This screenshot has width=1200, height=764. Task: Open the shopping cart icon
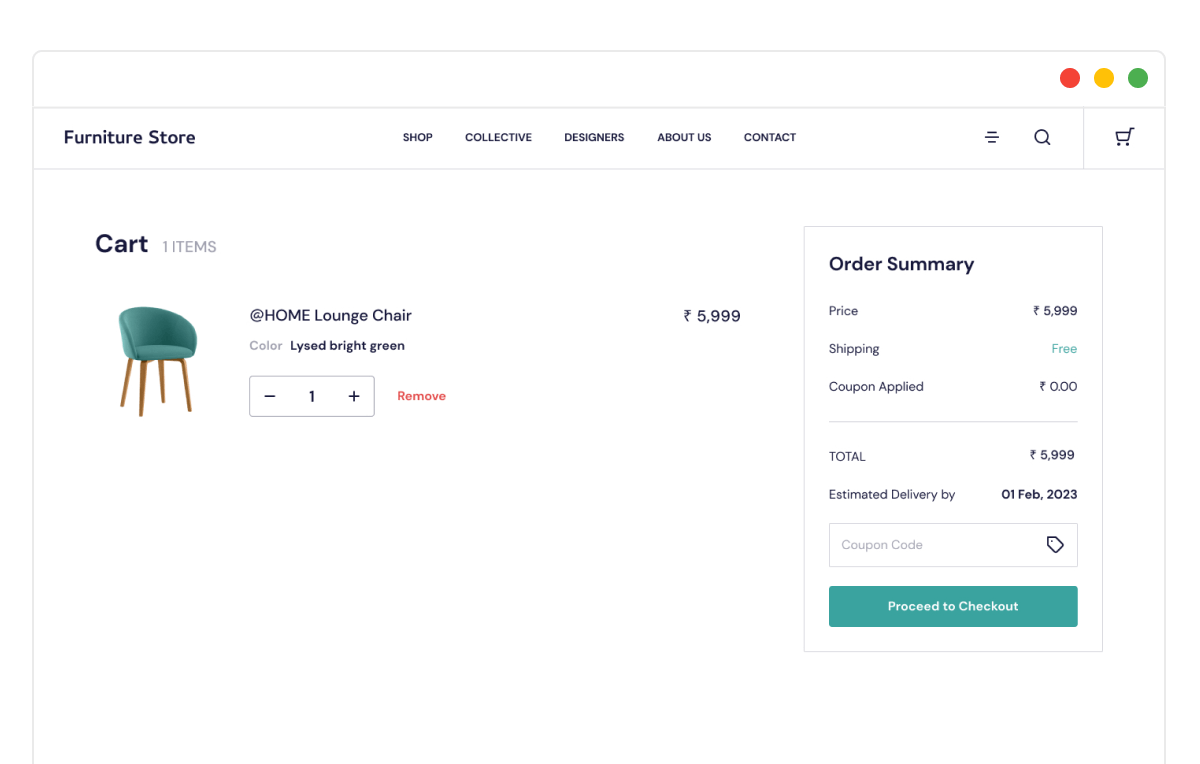[x=1124, y=138]
